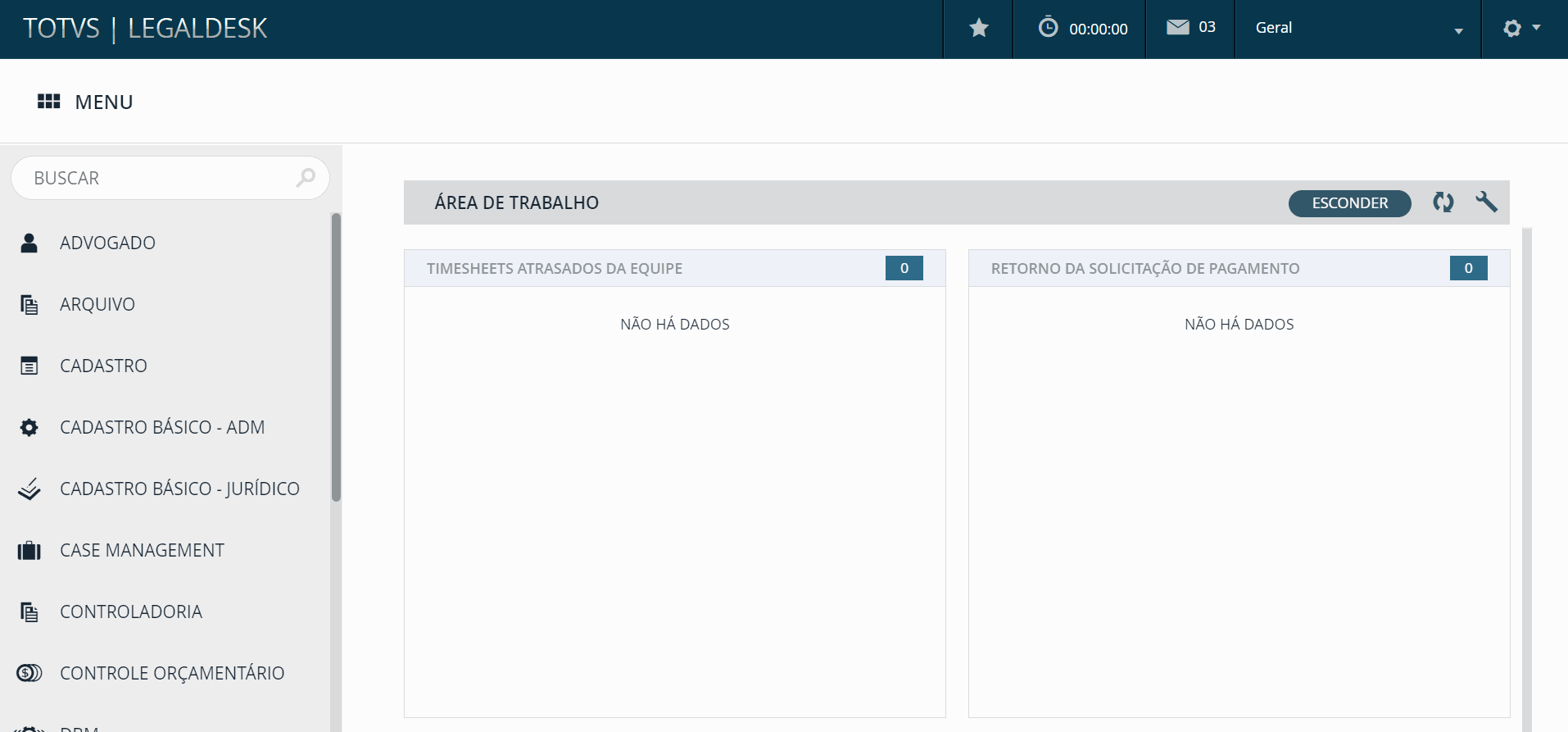Expand the settings gear dropdown arrow
Viewport: 1568px width, 732px height.
tap(1536, 28)
